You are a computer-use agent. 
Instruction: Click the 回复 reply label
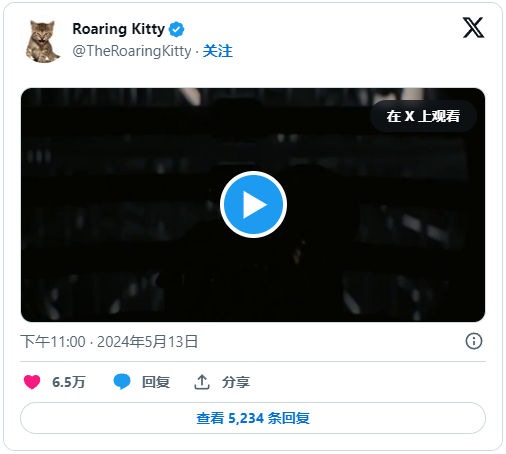click(x=156, y=382)
